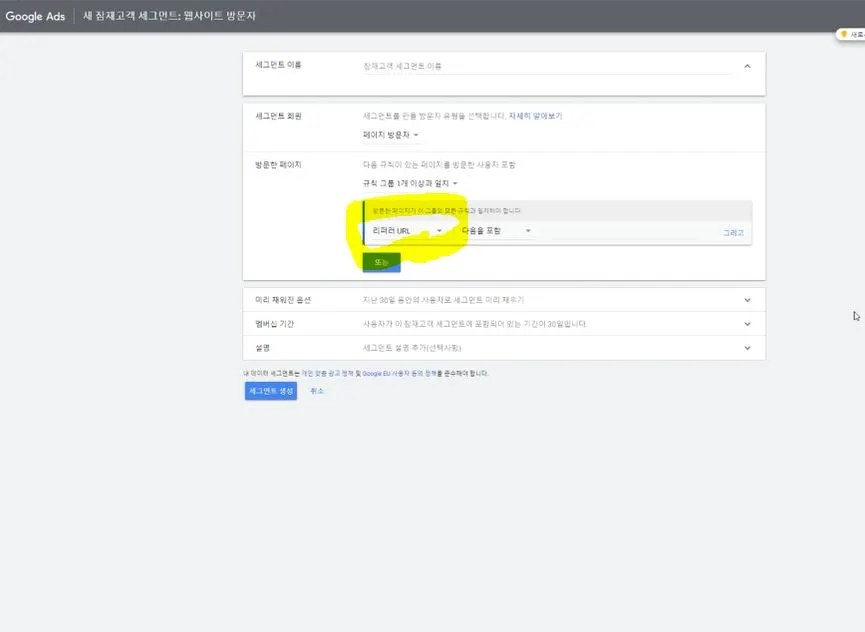Click the 취소 cancel link
This screenshot has height=632, width=865.
point(318,391)
